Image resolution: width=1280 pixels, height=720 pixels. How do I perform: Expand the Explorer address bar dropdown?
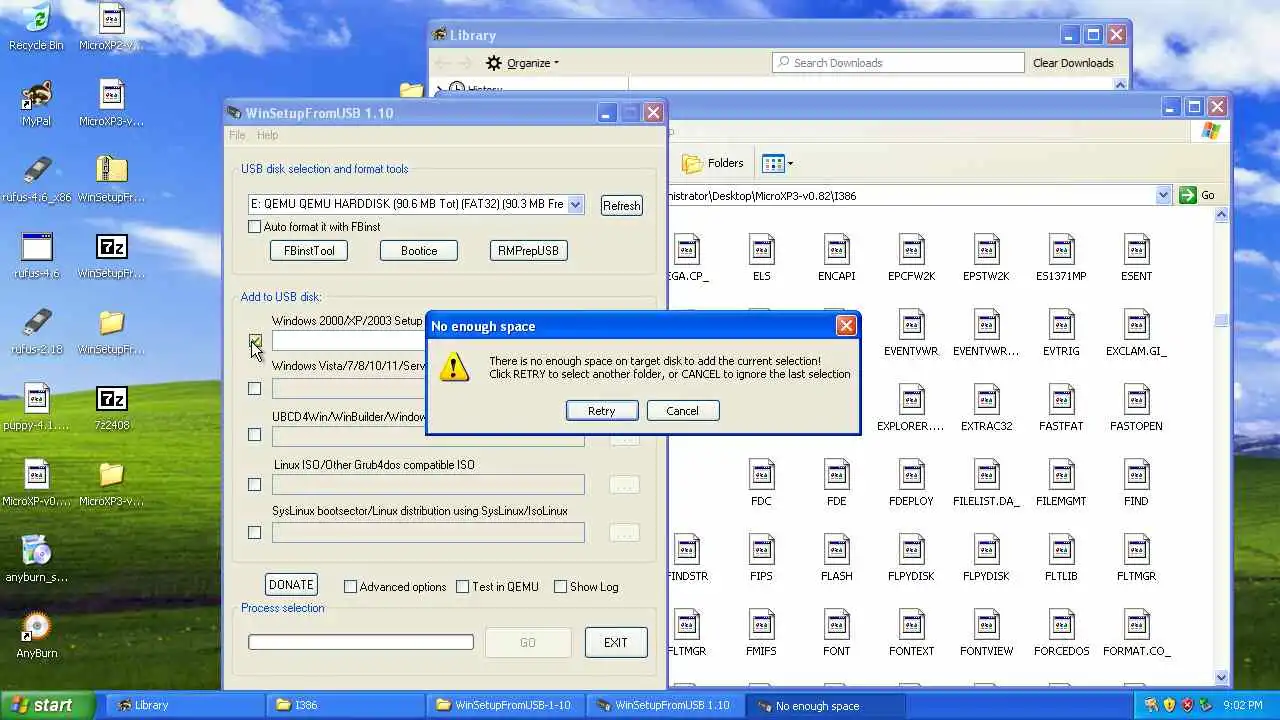coord(1163,195)
